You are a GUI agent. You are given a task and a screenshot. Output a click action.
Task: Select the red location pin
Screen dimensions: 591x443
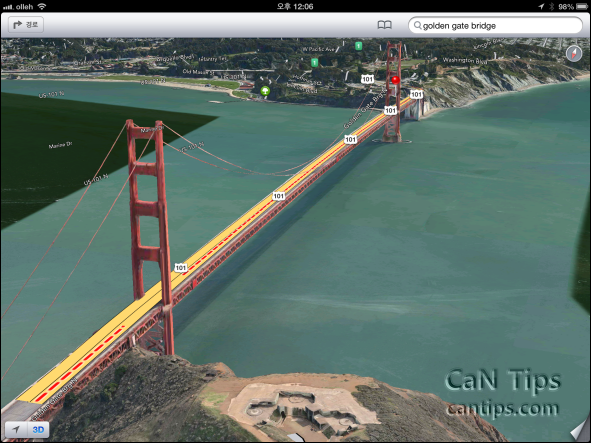[395, 80]
